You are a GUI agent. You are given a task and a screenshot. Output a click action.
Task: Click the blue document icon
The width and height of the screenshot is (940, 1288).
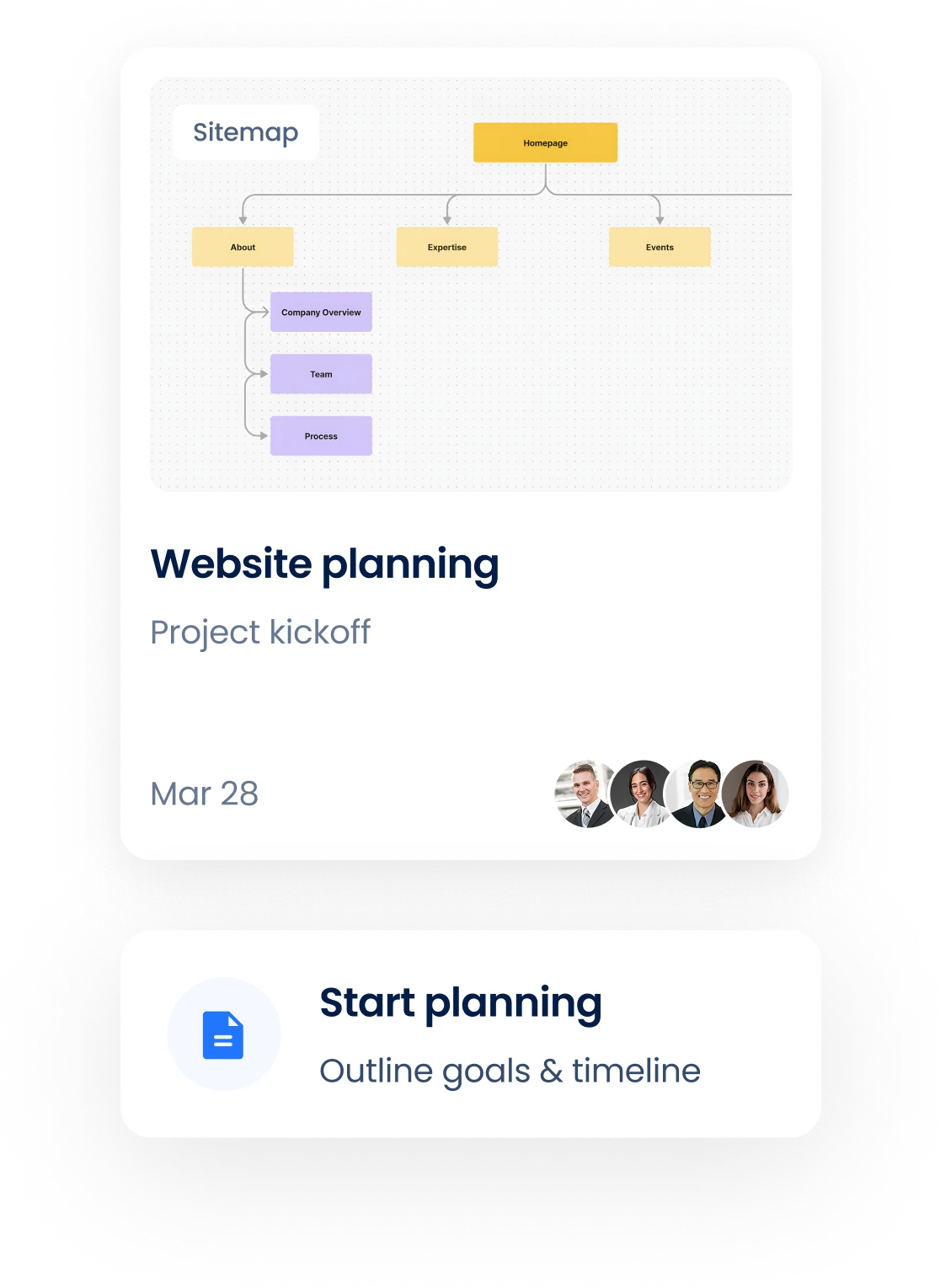pos(223,1034)
